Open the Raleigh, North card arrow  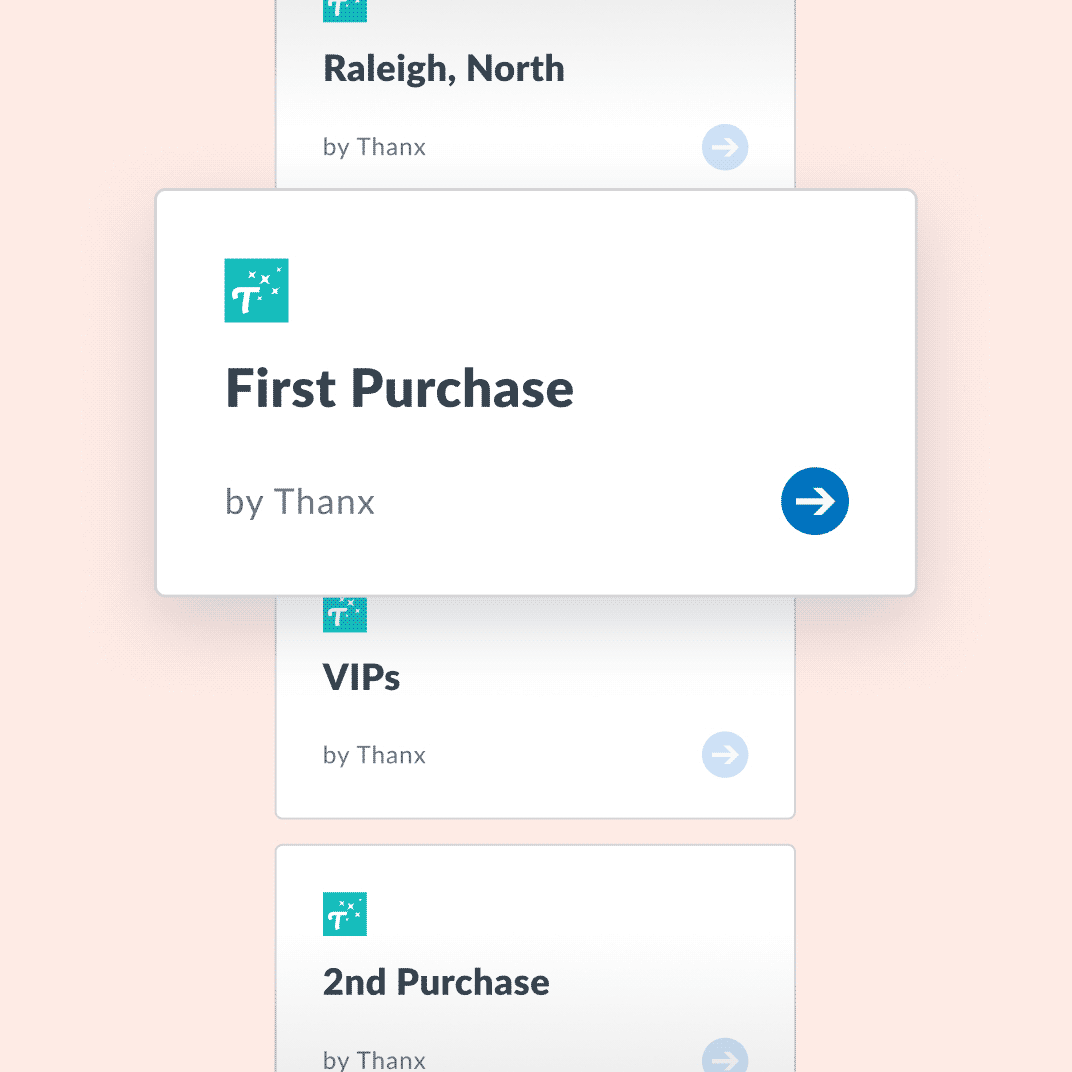click(x=725, y=147)
